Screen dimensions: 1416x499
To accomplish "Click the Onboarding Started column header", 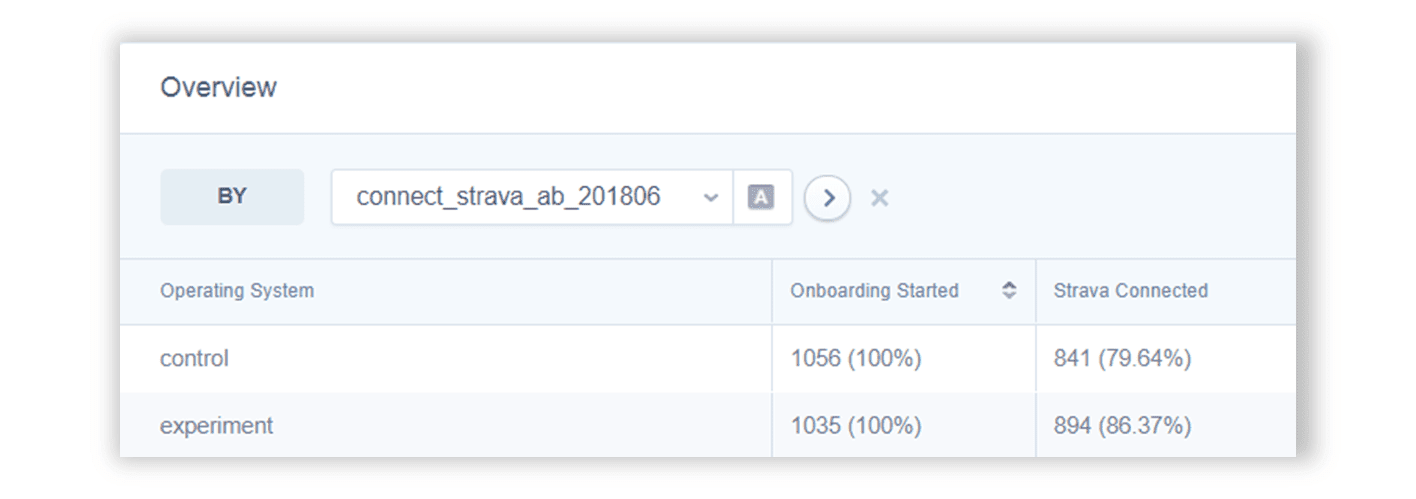I will tap(874, 291).
